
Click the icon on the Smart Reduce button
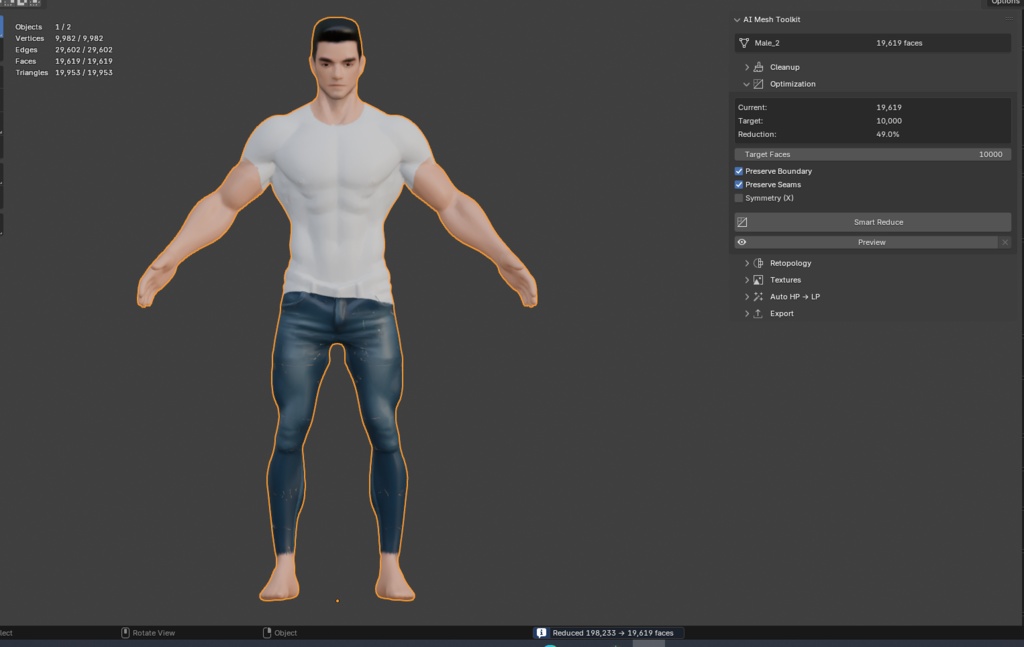pos(743,222)
